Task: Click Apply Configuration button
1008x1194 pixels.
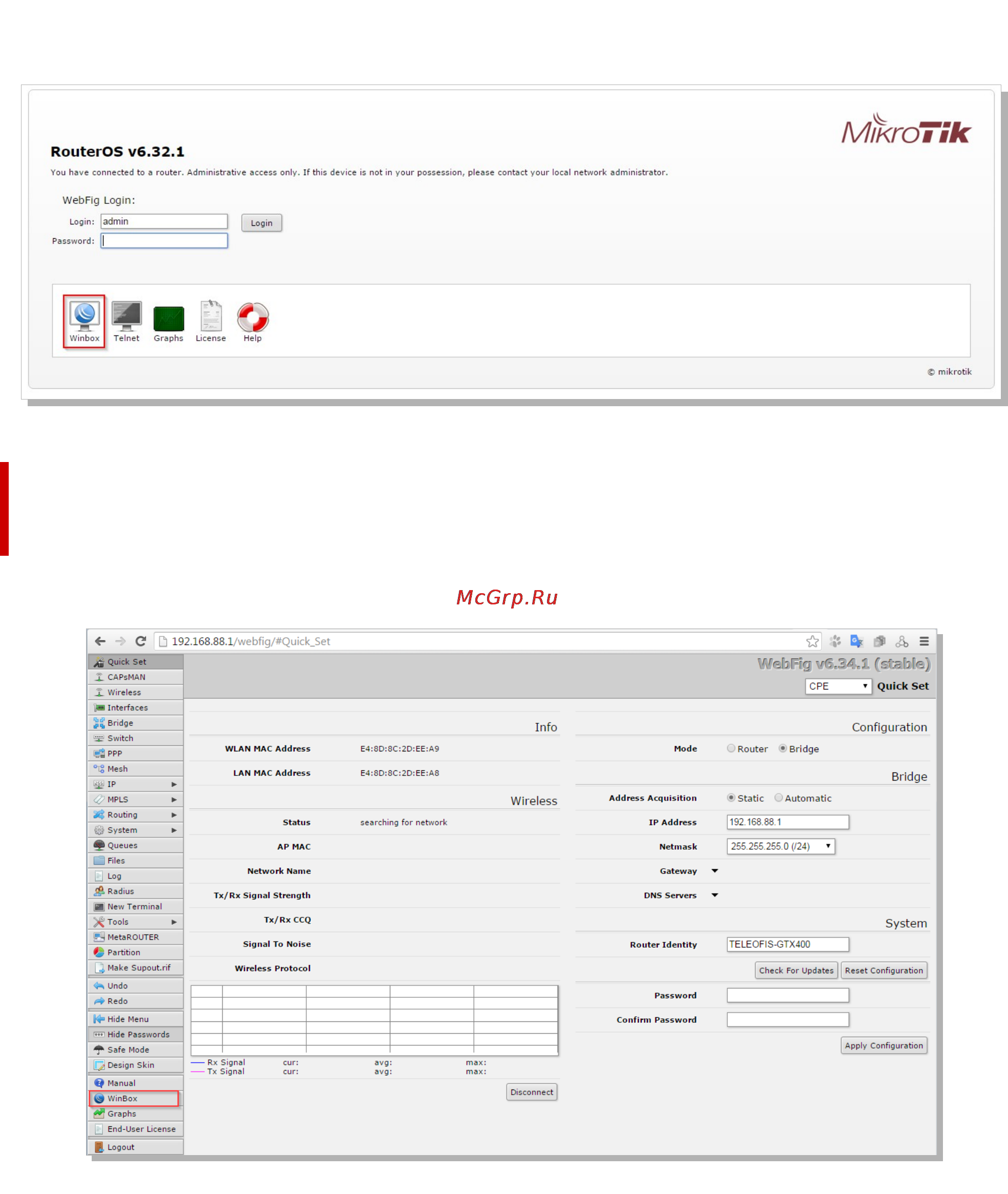Action: point(884,1045)
